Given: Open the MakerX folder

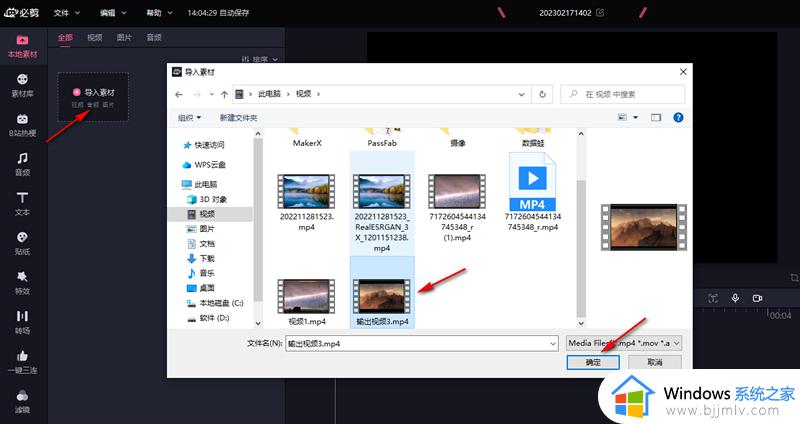Looking at the screenshot, I should 307,139.
